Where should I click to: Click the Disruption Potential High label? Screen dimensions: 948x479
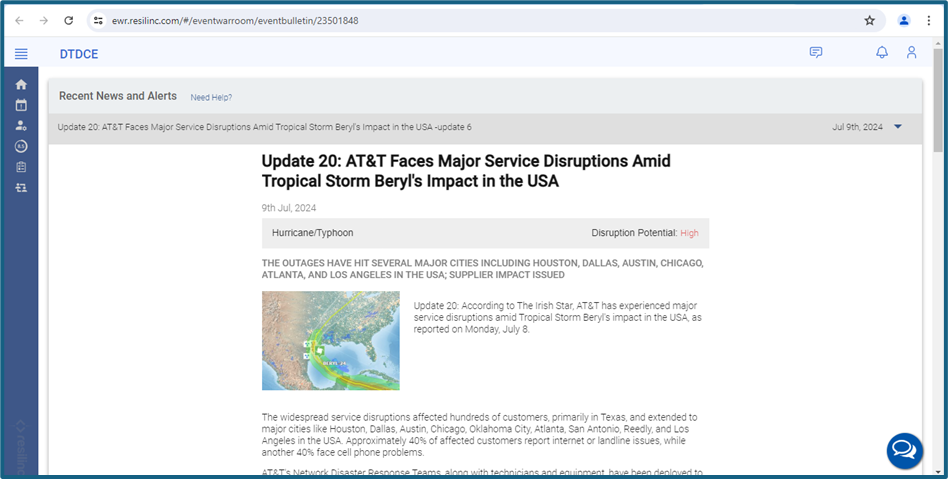point(645,233)
